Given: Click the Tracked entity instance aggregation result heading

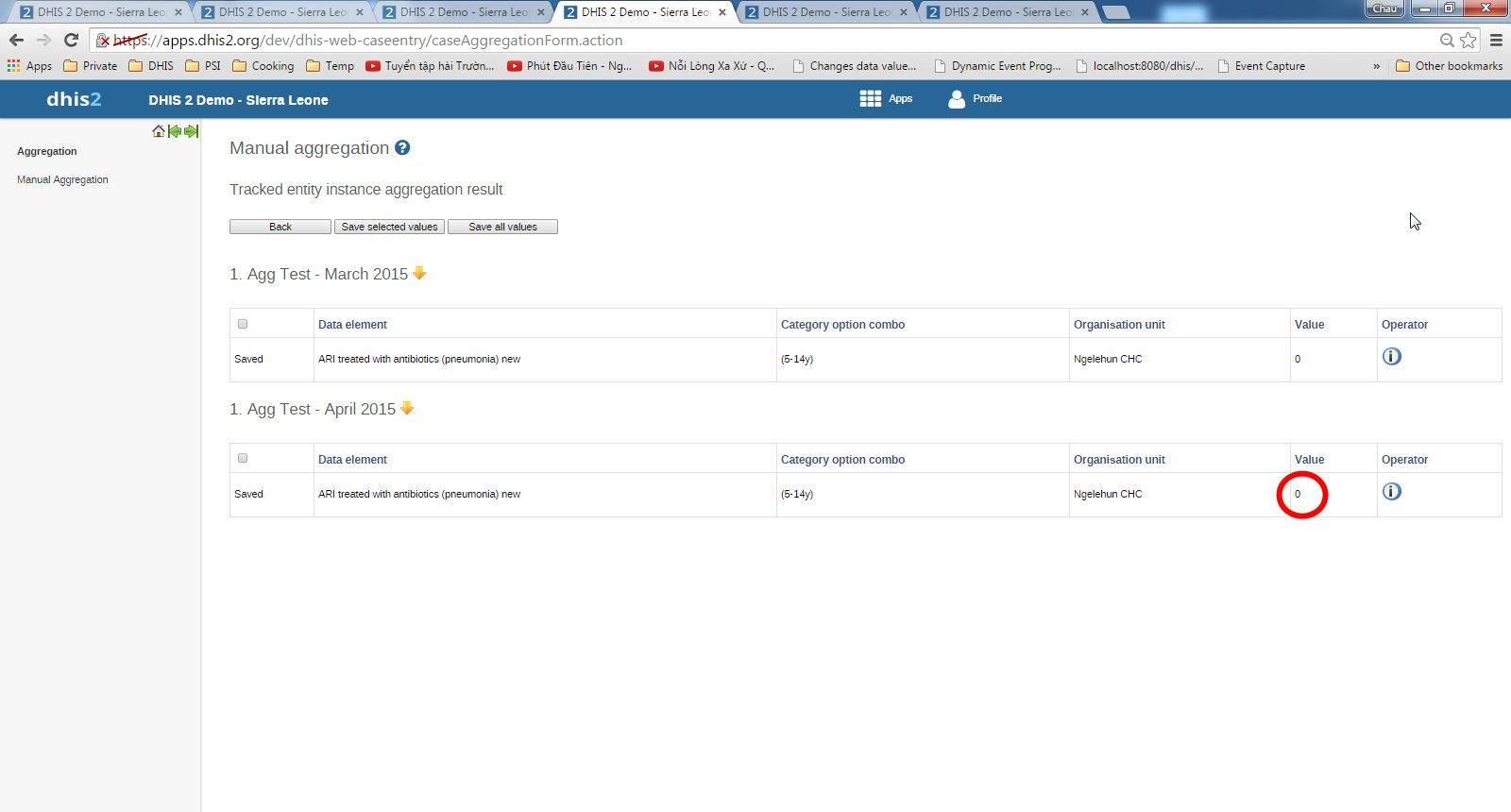Looking at the screenshot, I should [365, 190].
